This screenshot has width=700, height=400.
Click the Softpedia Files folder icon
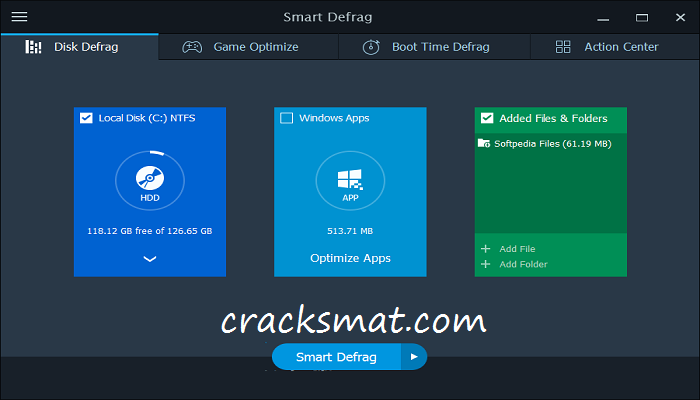484,143
